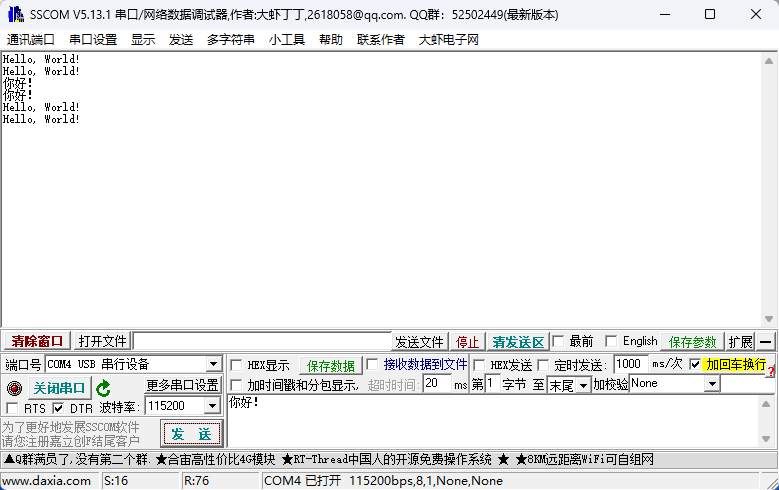
Task: Collapse panel with the minus button
Action: tap(766, 342)
